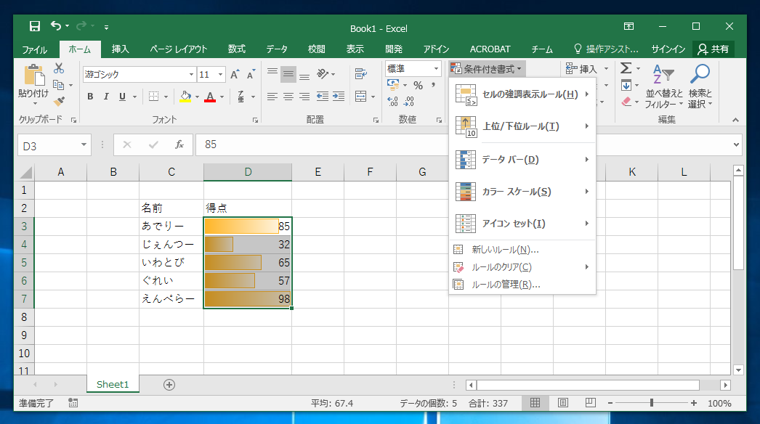Zoom in with plus button
Screen dimensions: 760x424
coord(694,403)
